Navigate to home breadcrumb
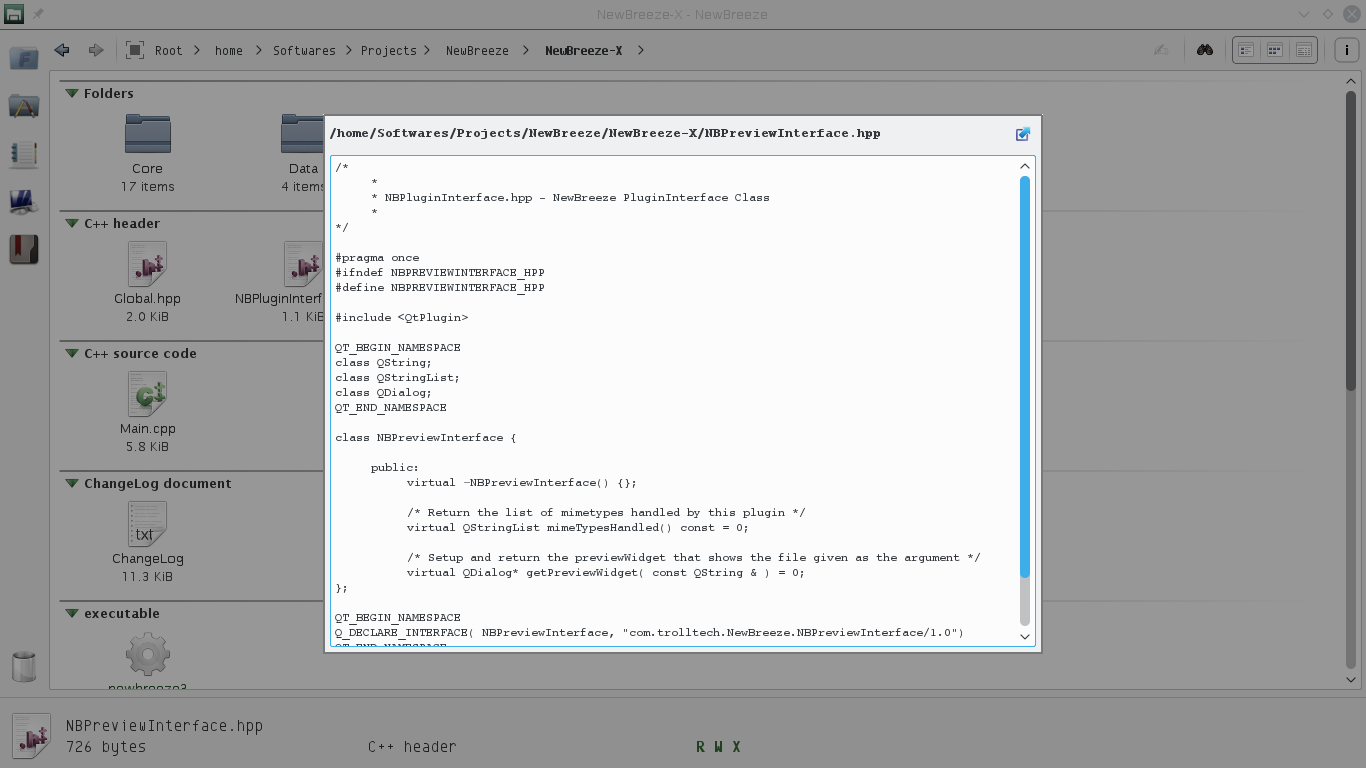The width and height of the screenshot is (1366, 768). (229, 50)
